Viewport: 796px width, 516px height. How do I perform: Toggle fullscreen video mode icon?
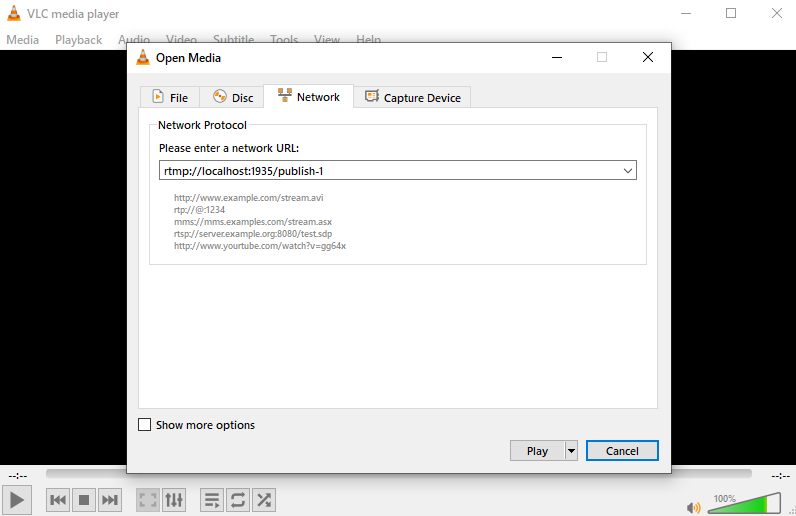tap(148, 500)
